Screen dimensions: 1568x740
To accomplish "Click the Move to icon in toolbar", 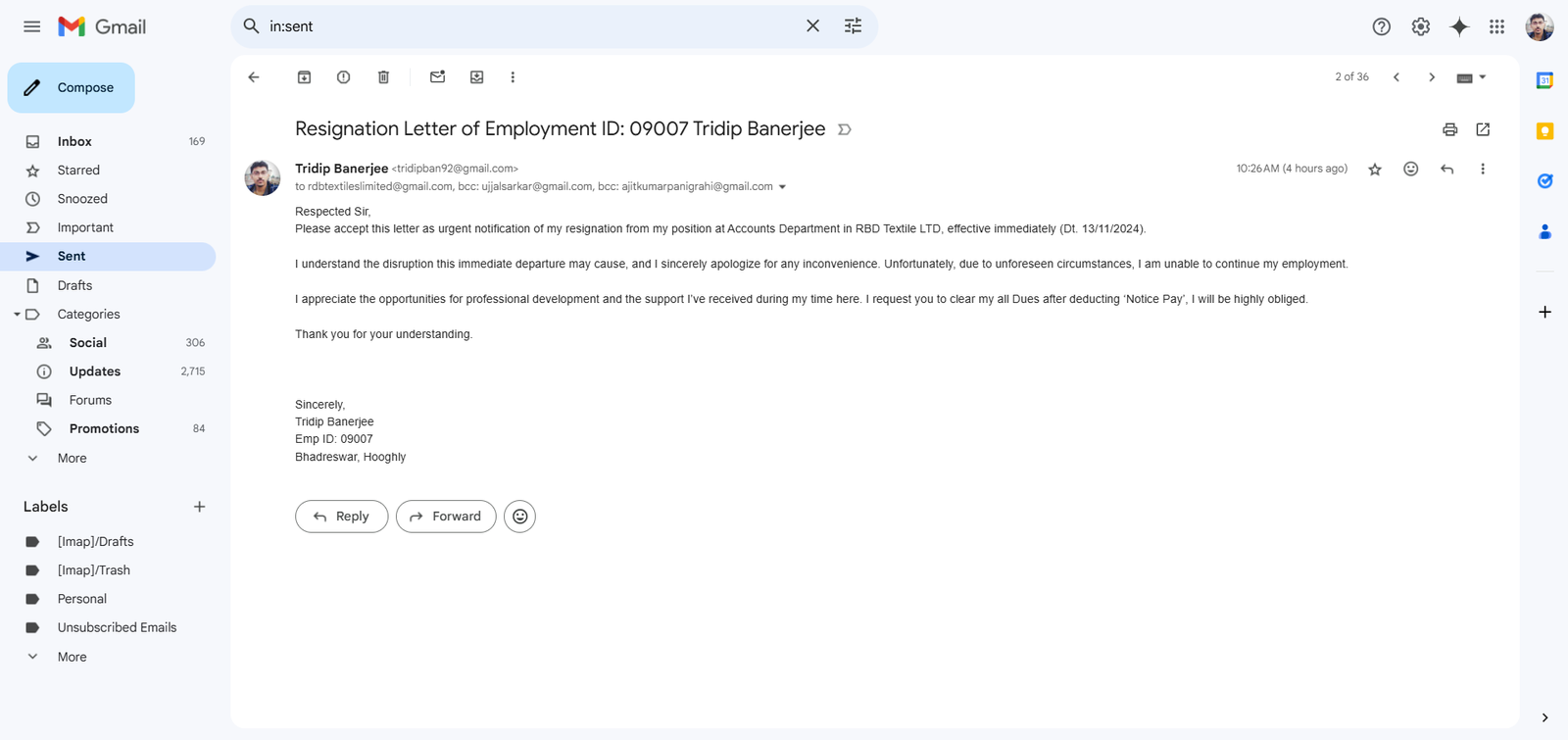I will point(476,77).
